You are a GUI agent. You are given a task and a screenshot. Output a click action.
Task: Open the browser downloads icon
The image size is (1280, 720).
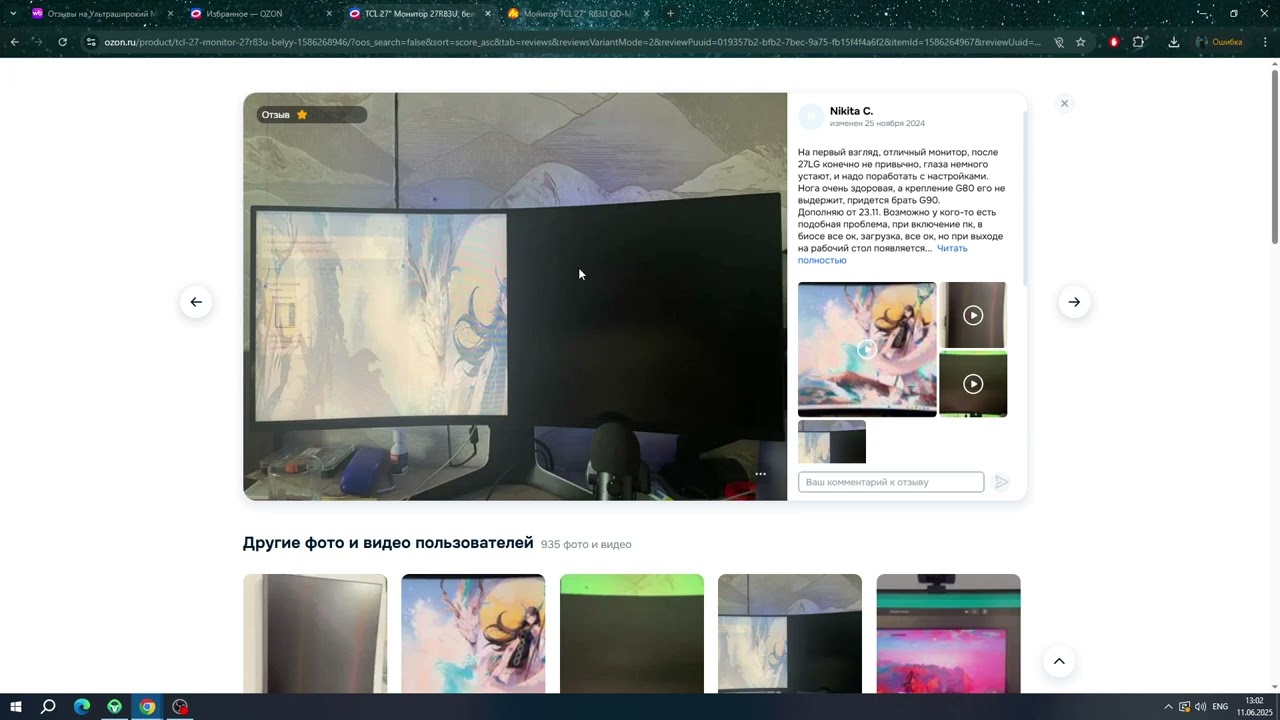pos(1173,42)
